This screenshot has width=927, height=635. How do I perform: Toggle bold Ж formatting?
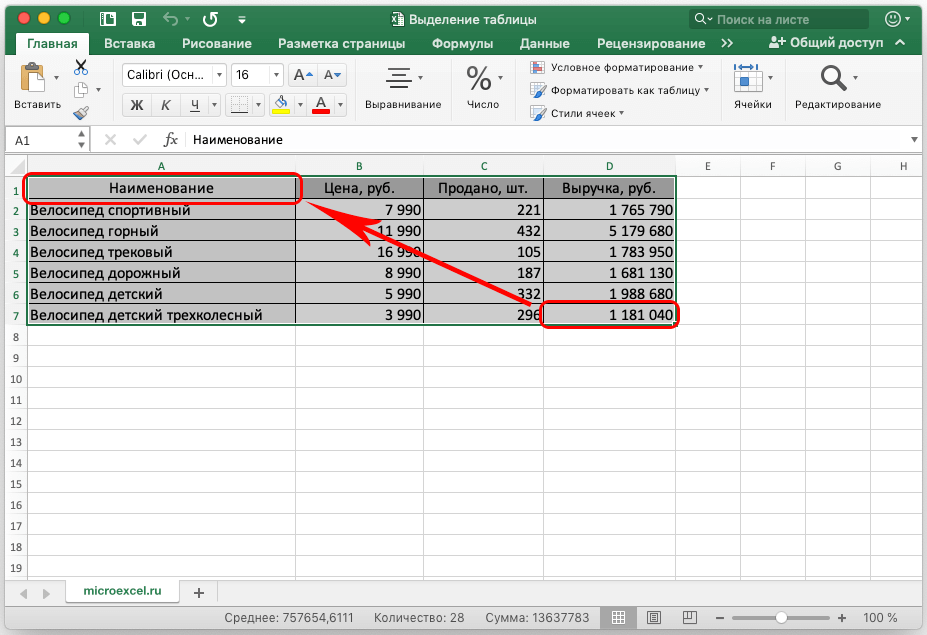137,105
